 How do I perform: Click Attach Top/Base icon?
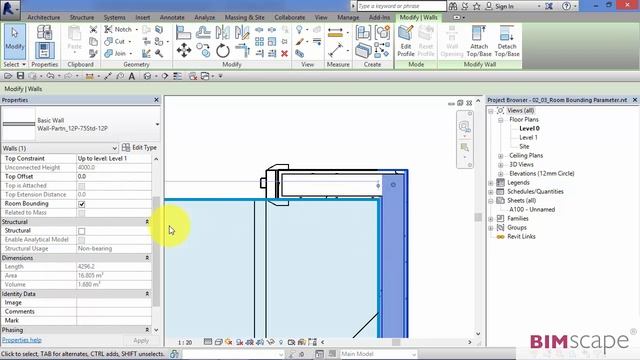pos(479,41)
